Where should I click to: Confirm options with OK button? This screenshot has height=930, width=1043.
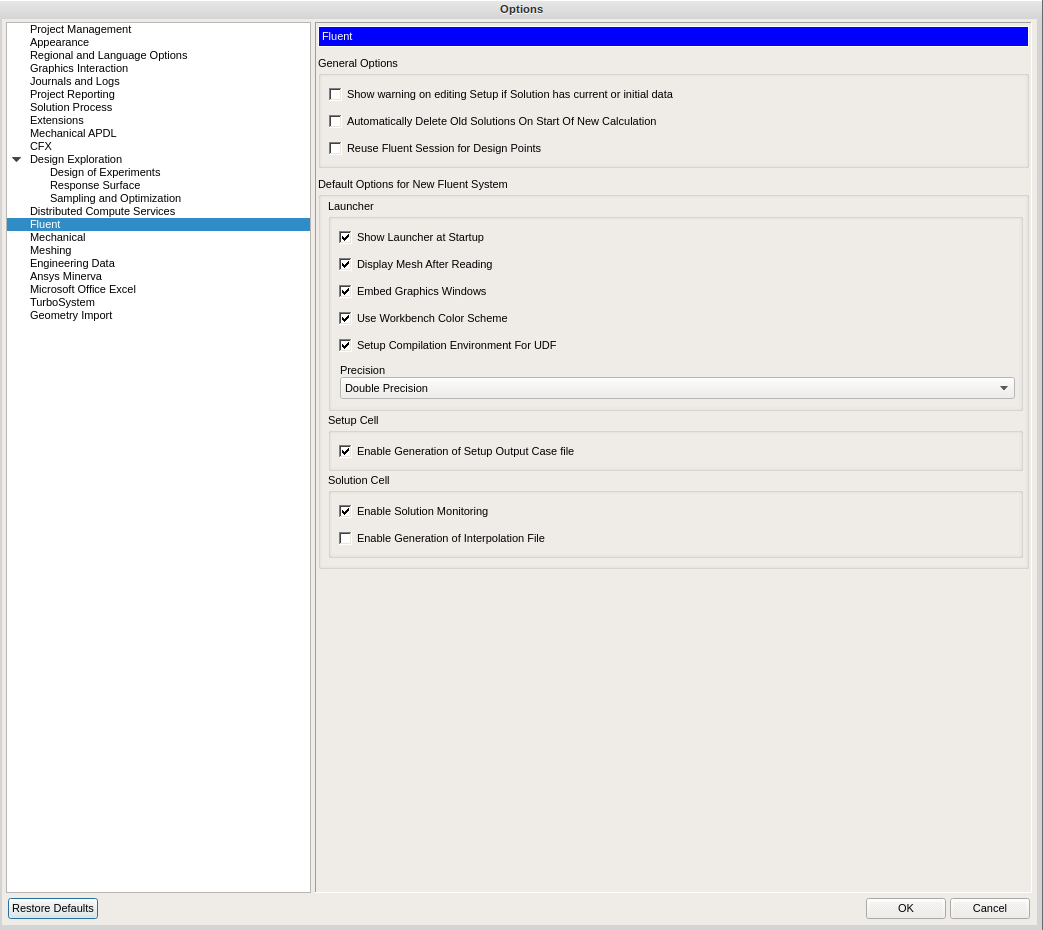[905, 908]
